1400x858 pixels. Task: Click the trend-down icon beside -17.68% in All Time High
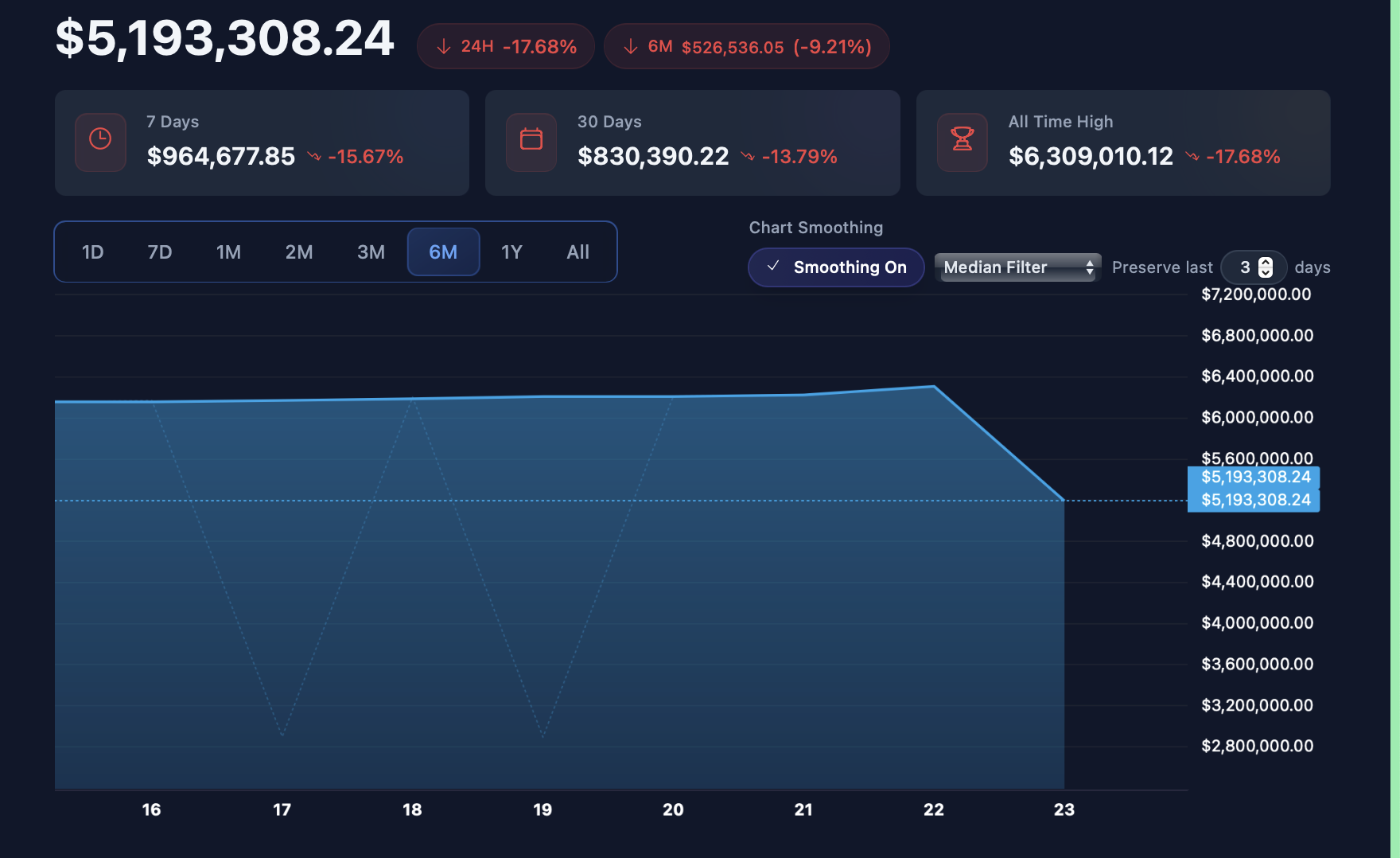coord(1192,157)
